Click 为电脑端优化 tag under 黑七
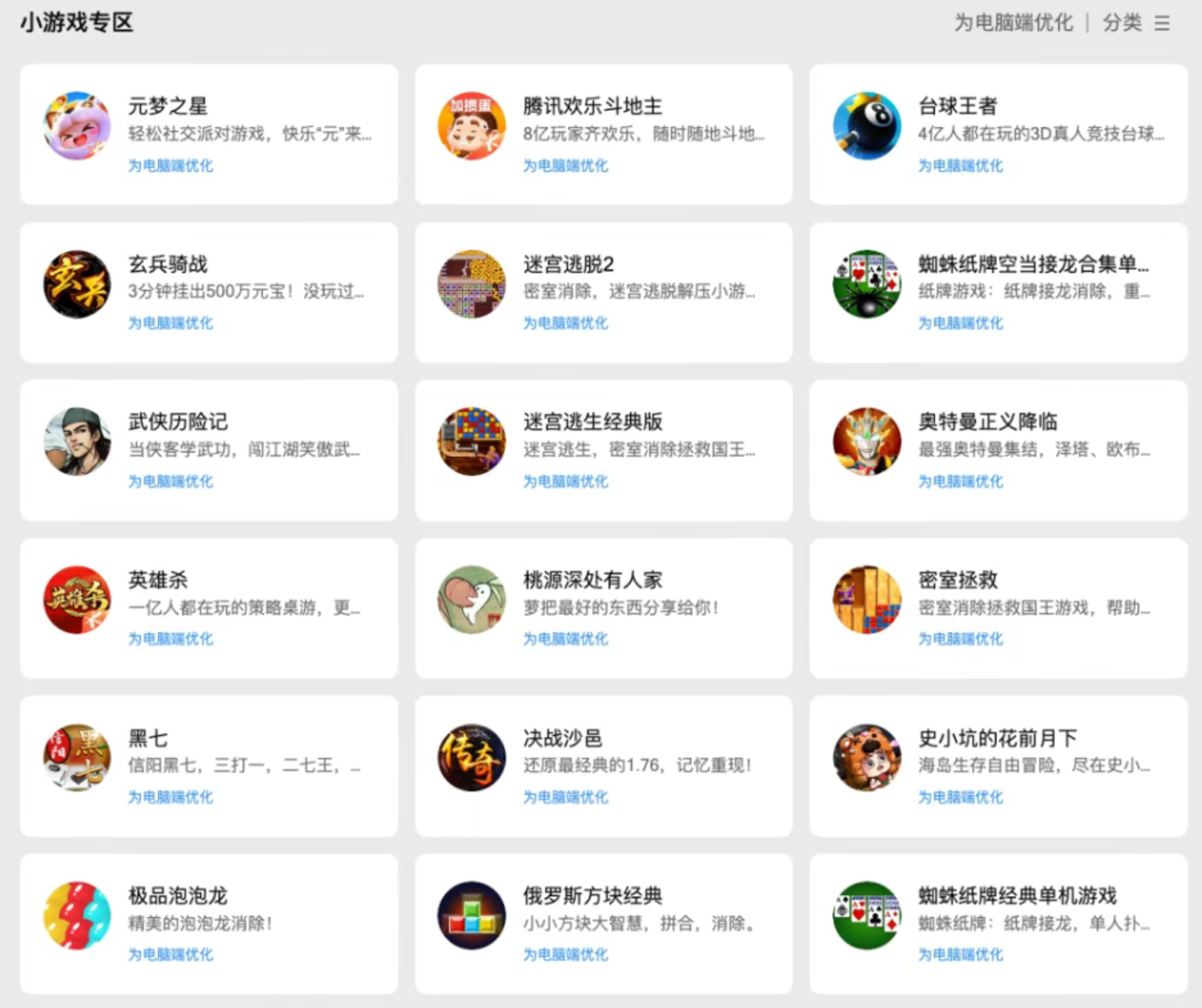The image size is (1202, 1008). pos(170,797)
